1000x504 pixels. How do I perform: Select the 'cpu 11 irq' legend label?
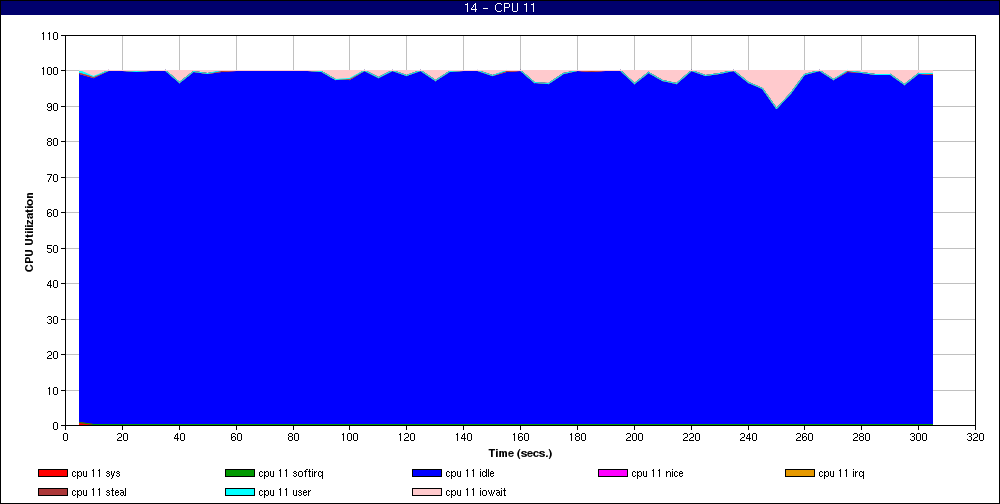[841, 473]
